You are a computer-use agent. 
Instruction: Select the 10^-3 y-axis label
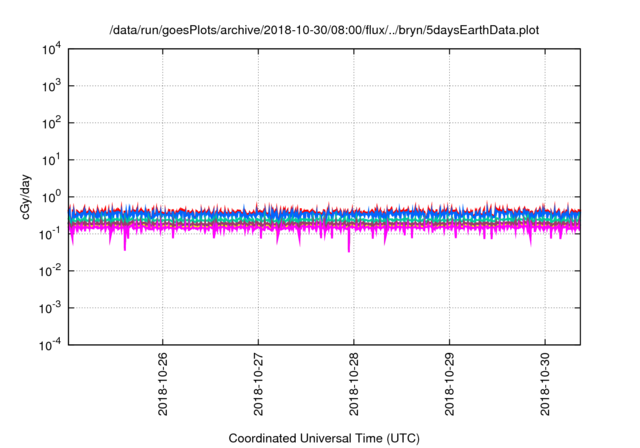click(51, 308)
